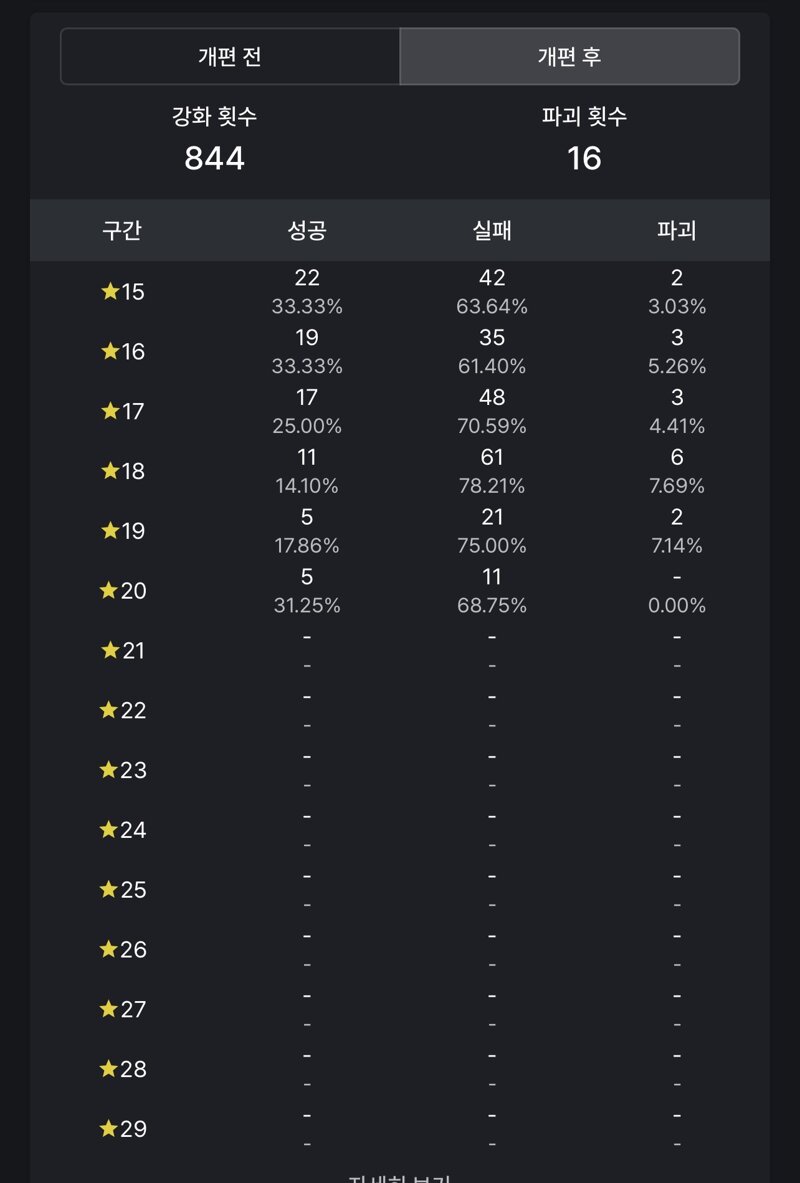Screen dimensions: 800x1183
Task: Select the star icon for row 17
Action: click(110, 410)
